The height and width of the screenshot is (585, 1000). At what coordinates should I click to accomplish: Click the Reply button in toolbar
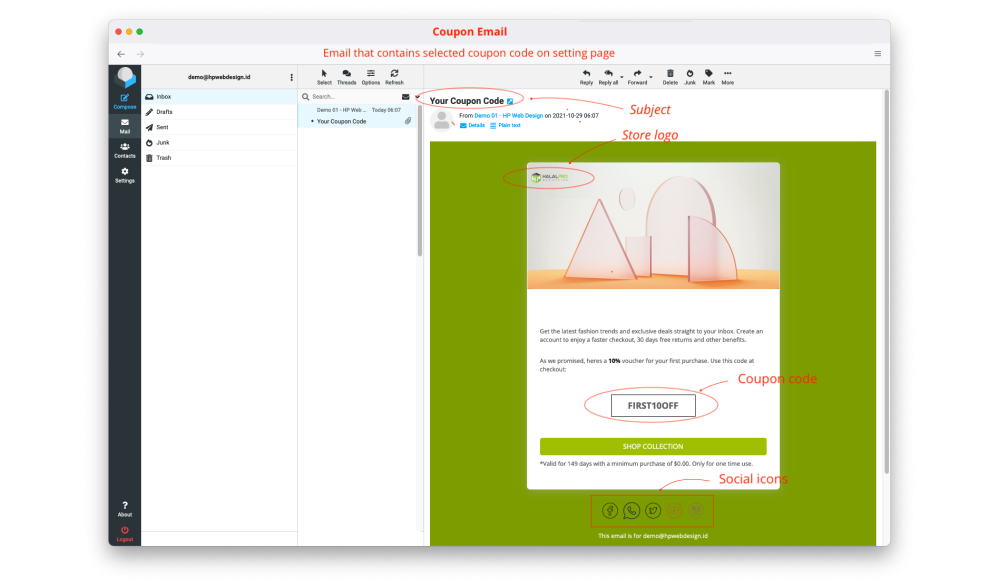[586, 76]
